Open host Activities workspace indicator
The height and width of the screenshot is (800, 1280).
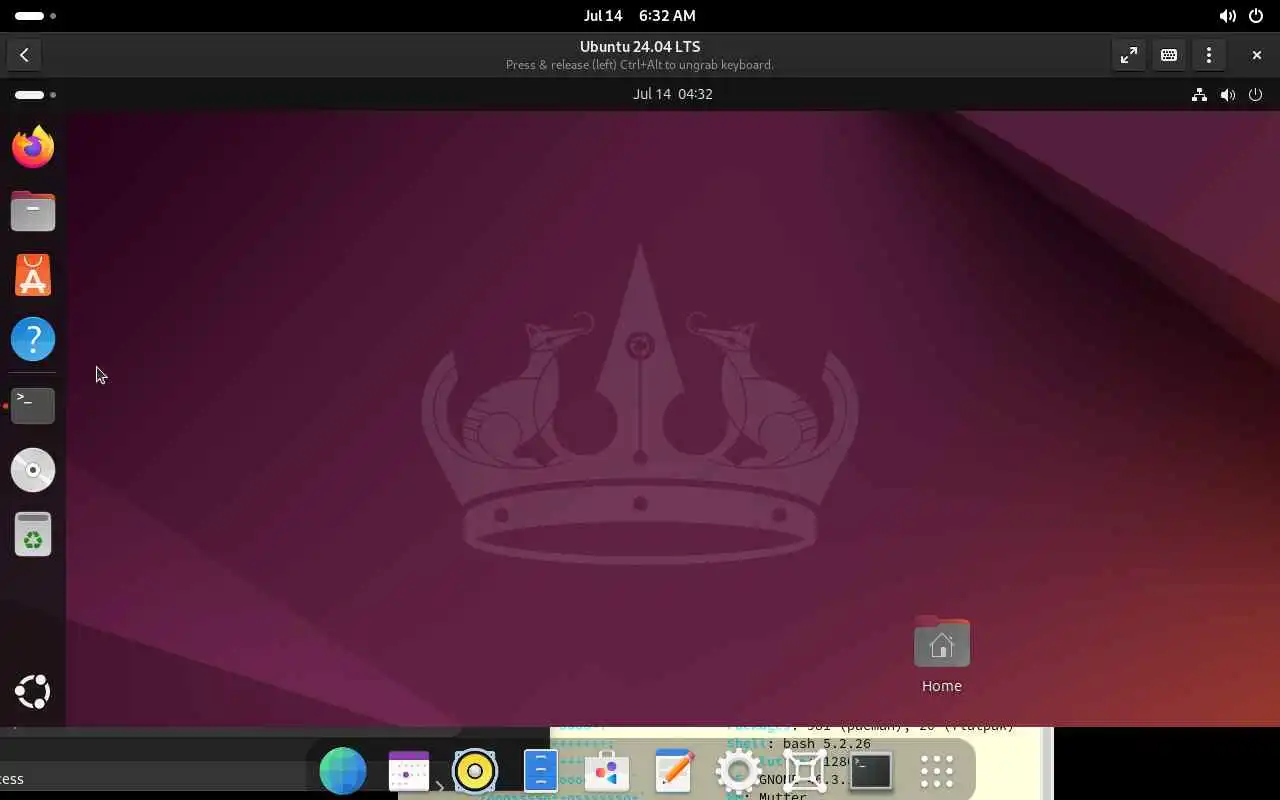click(36, 16)
